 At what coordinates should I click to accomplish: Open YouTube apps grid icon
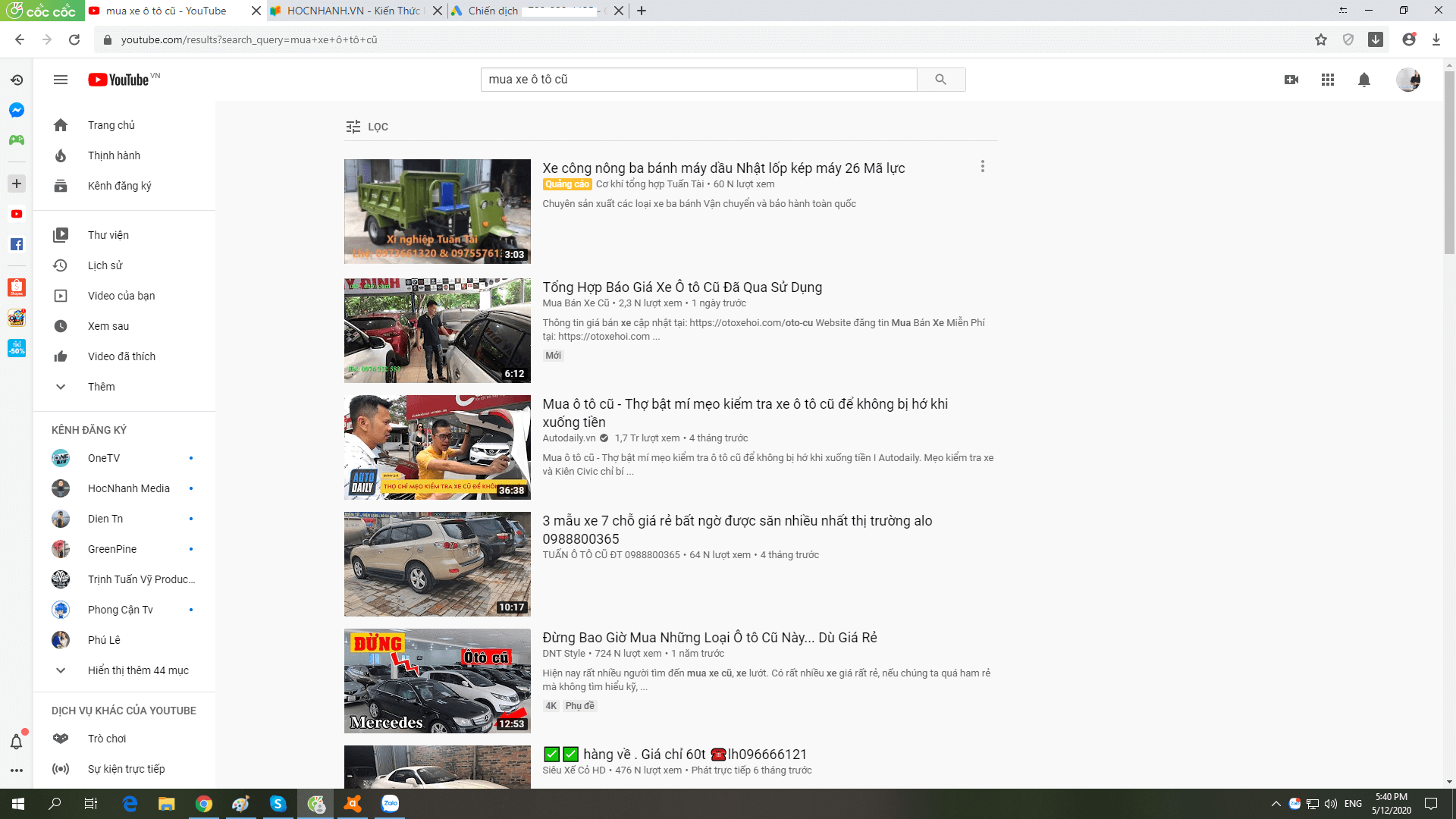1327,80
